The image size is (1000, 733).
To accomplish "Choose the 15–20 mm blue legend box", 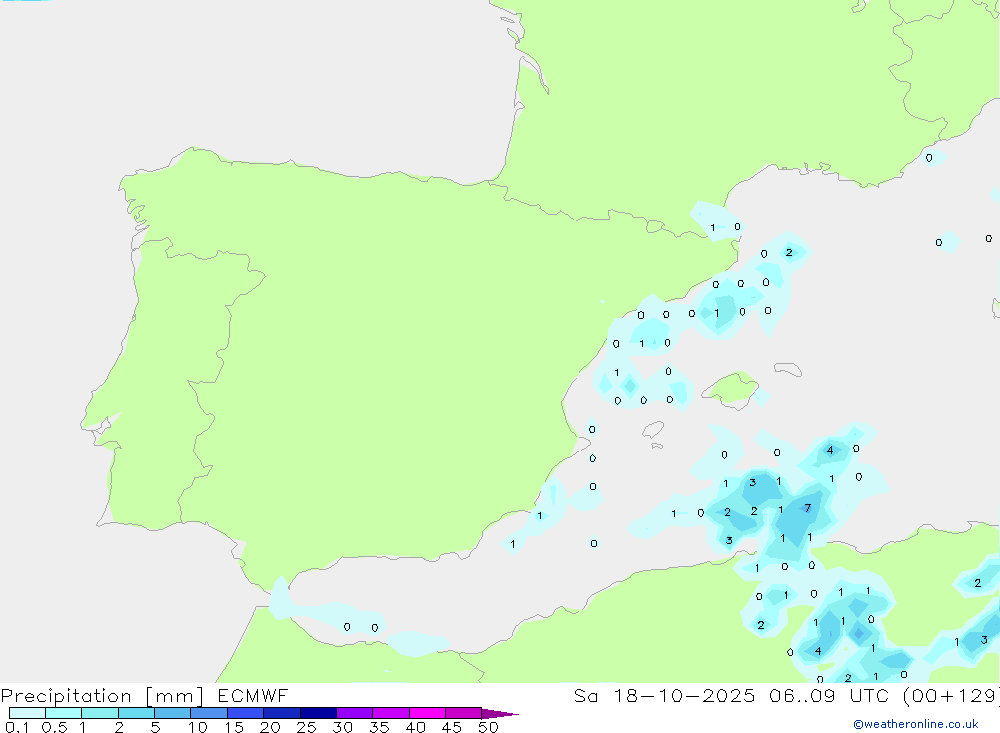I will [245, 713].
